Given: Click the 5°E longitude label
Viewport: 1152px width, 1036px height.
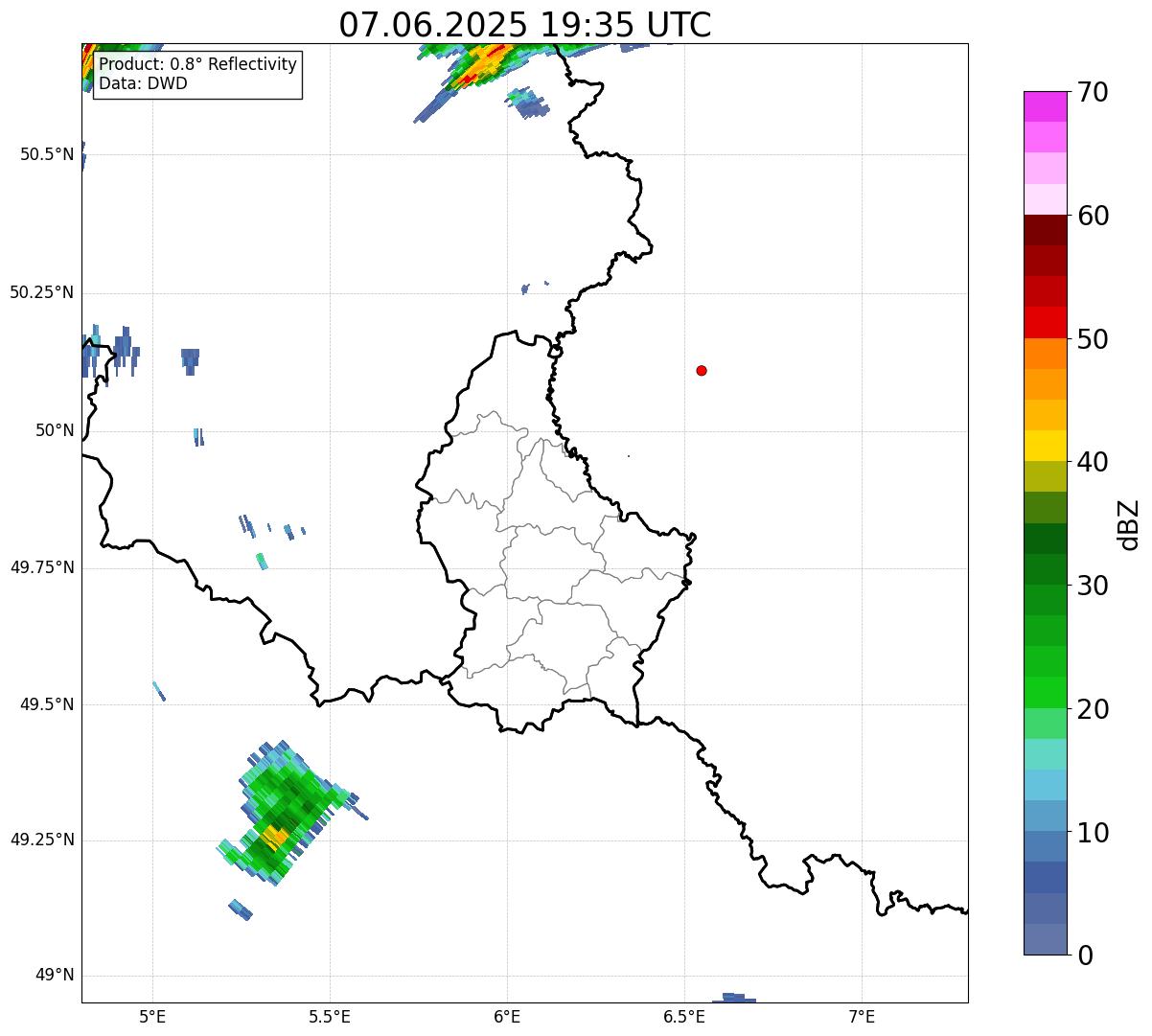Looking at the screenshot, I should [x=152, y=1016].
